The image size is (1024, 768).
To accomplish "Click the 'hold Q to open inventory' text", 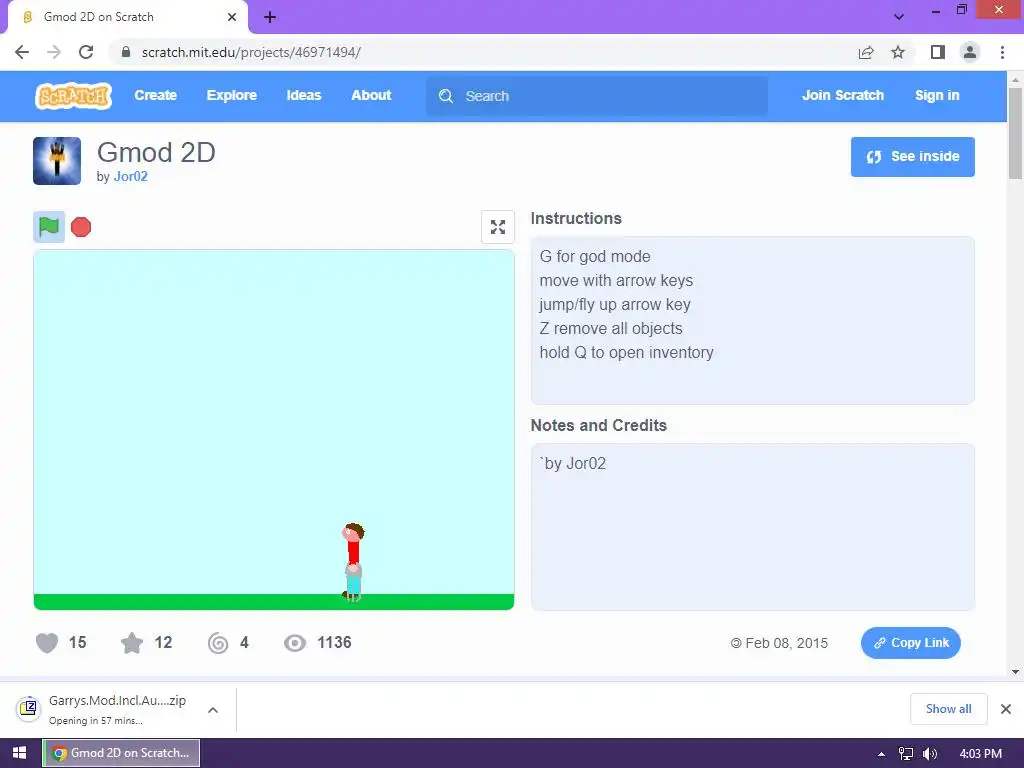I will (x=626, y=353).
